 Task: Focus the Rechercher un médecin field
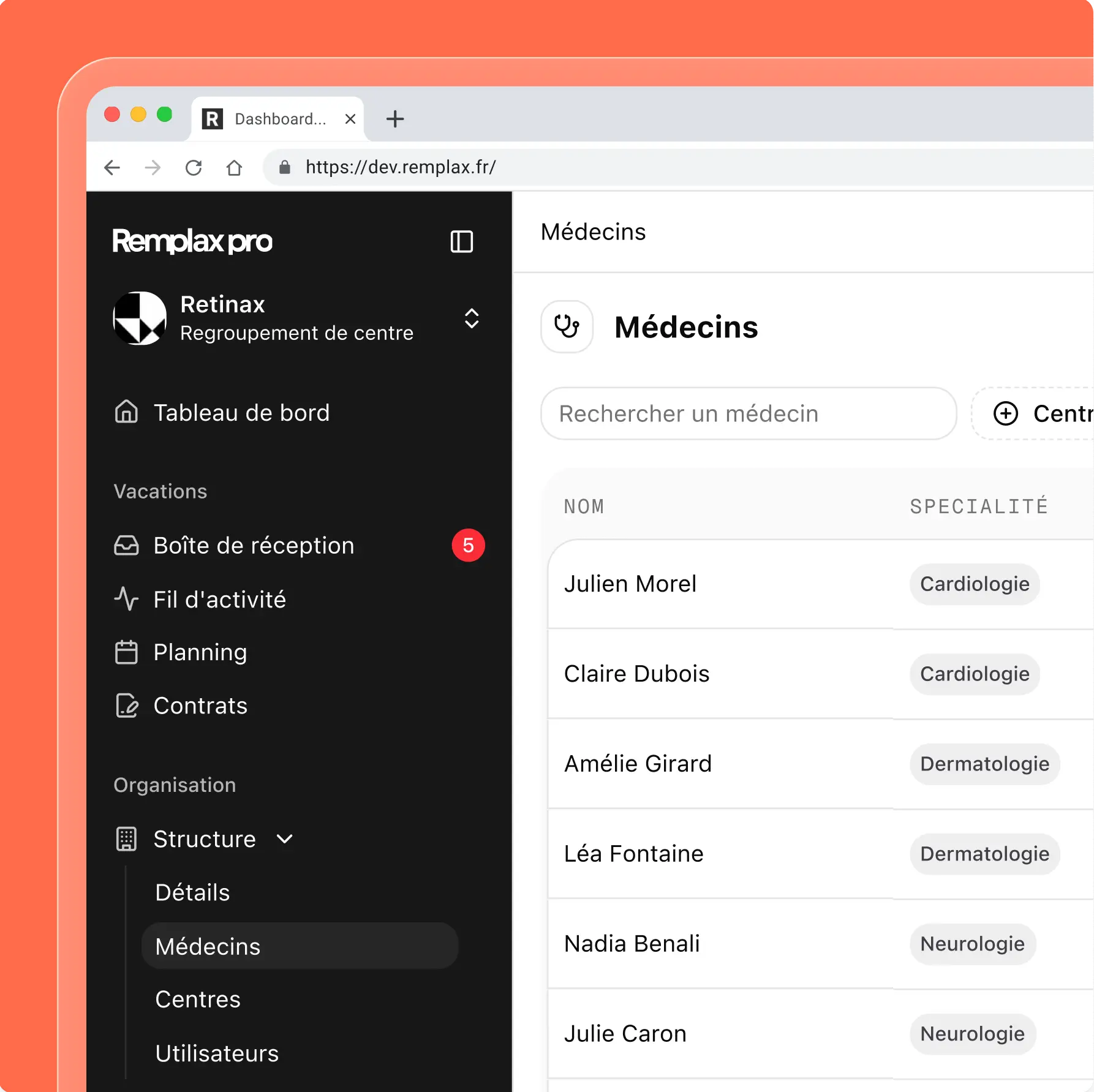pos(749,413)
